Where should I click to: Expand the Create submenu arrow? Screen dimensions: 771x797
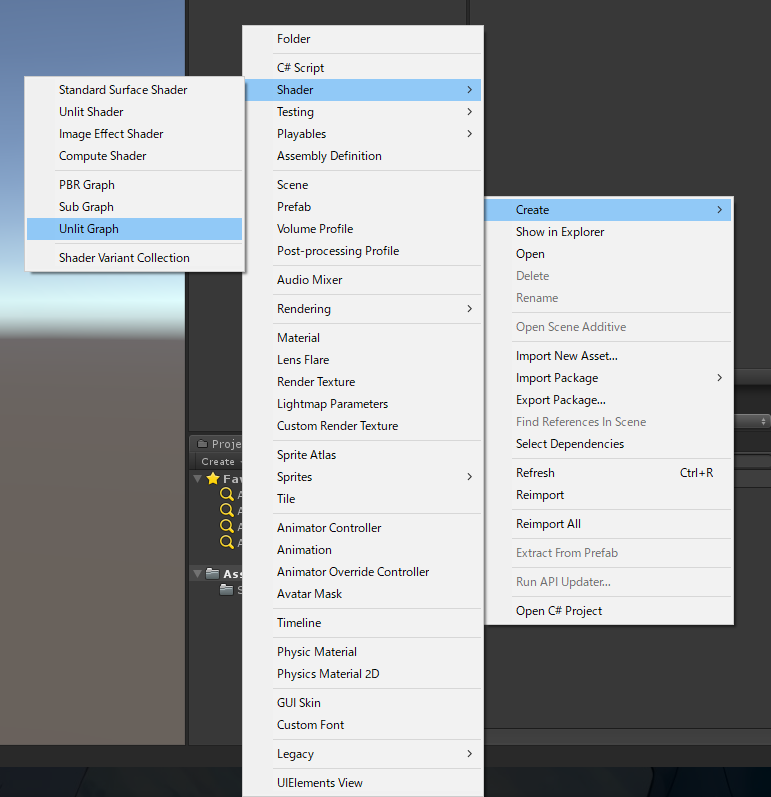coord(720,210)
